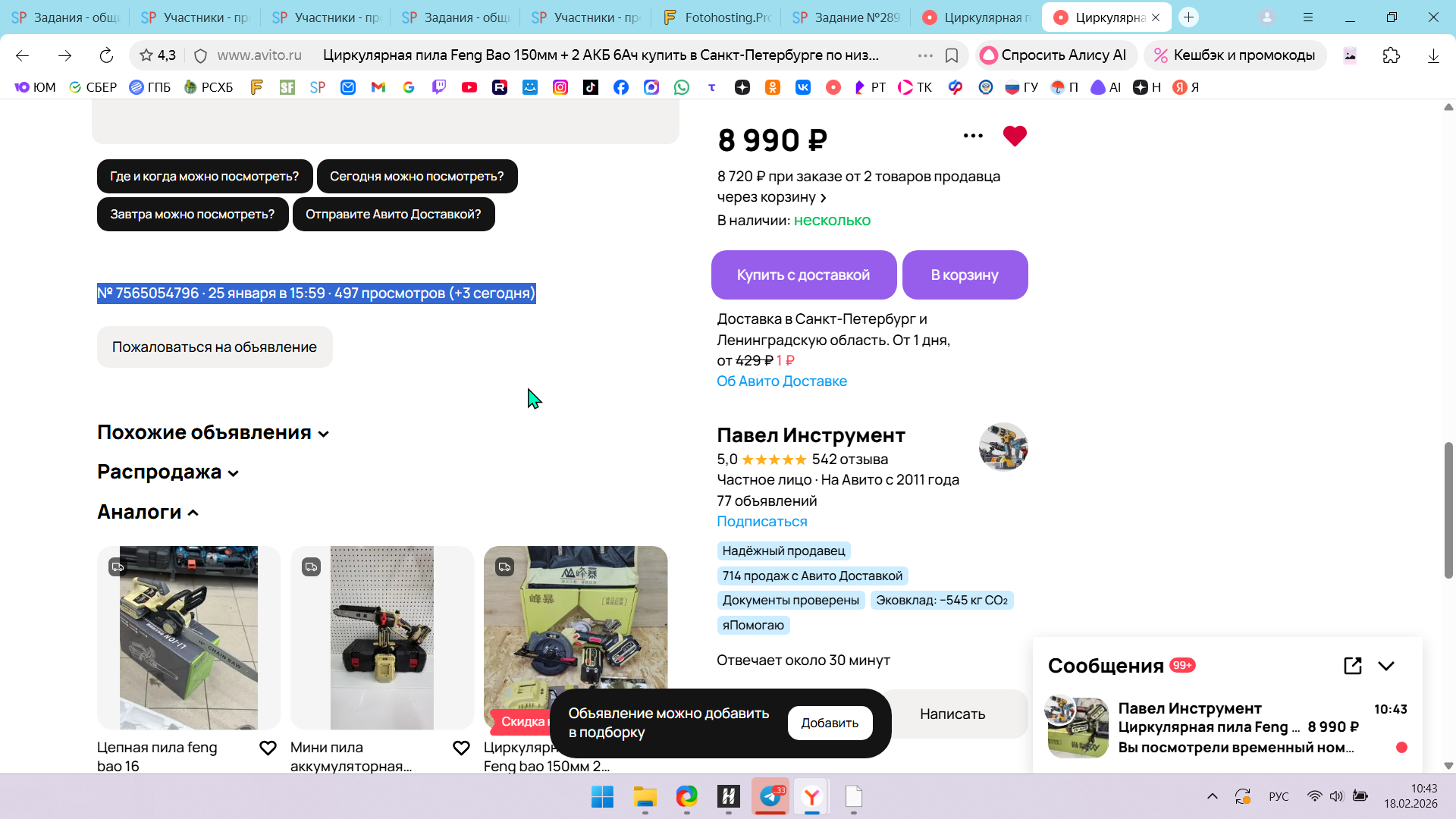Remove listing from favorites with red heart
This screenshot has width=1456, height=819.
click(x=1014, y=136)
